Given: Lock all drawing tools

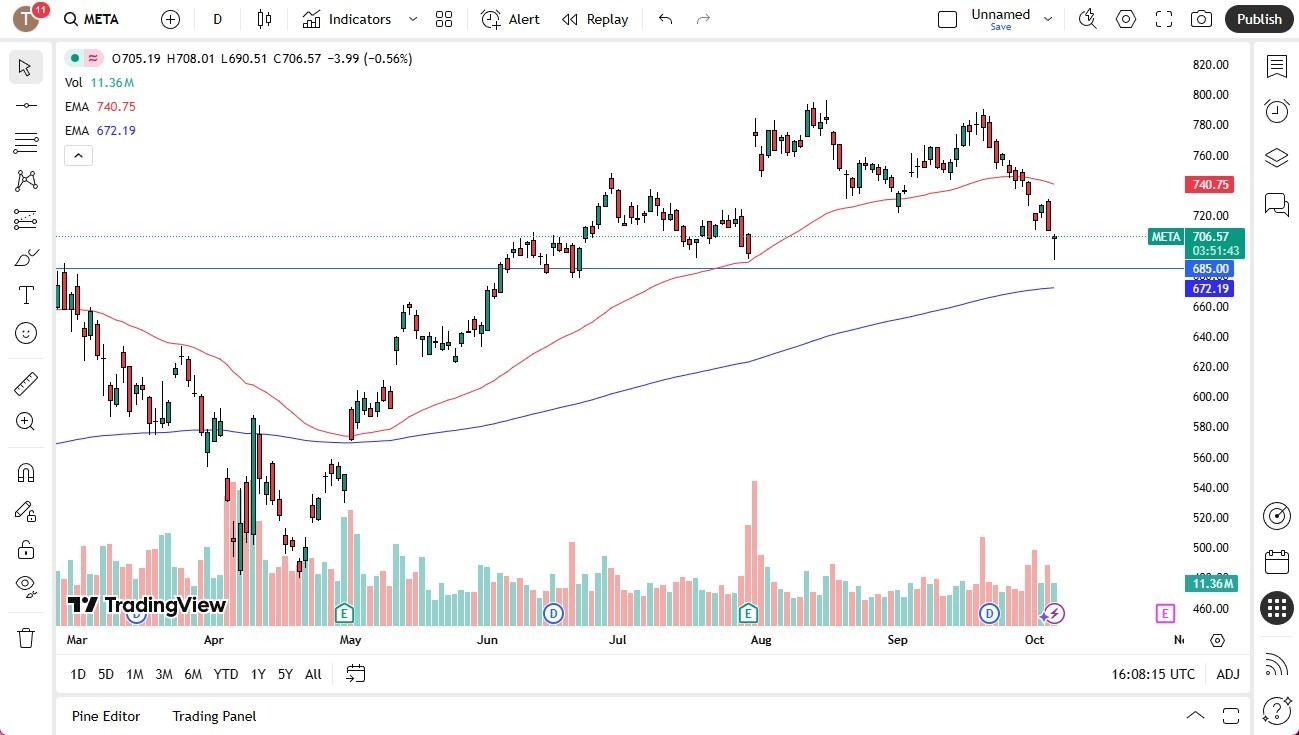Looking at the screenshot, I should click(26, 548).
